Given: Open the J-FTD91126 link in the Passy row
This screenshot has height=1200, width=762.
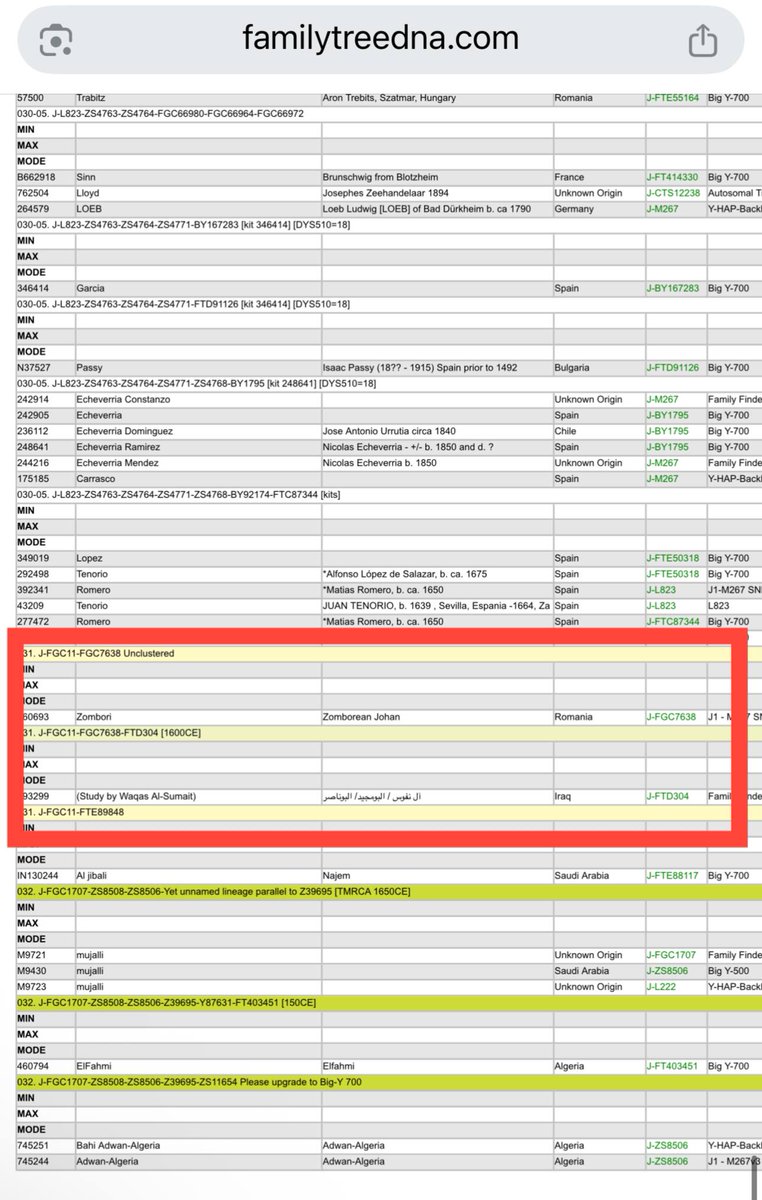Looking at the screenshot, I should coord(675,368).
